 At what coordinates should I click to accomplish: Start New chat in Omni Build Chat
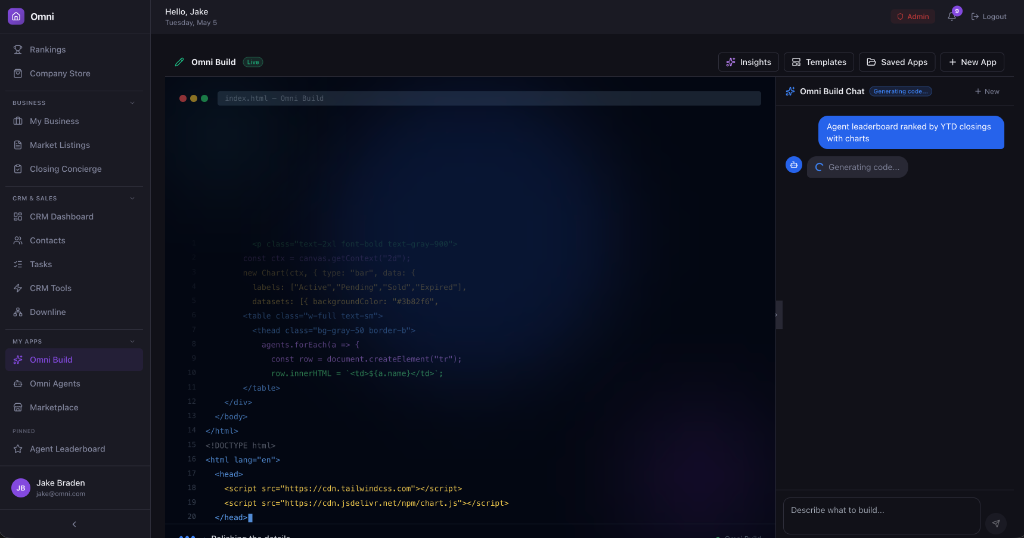click(987, 91)
